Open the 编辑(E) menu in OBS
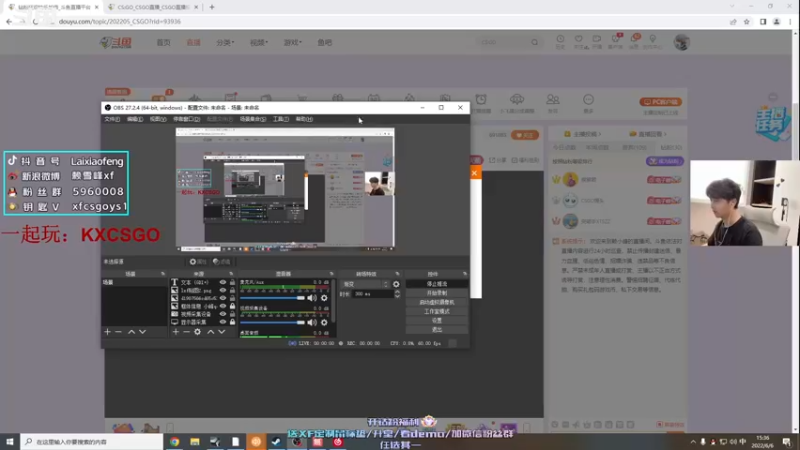800x450 pixels. (135, 119)
